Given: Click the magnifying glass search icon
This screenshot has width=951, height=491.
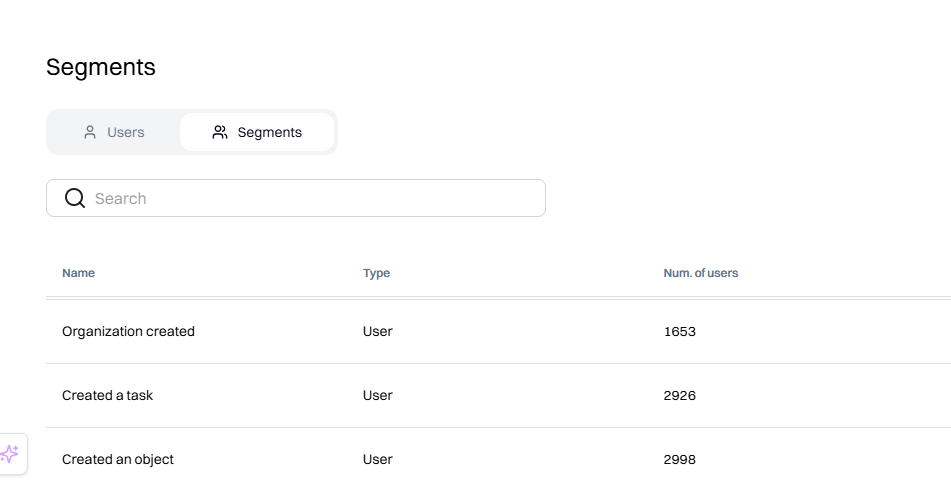Looking at the screenshot, I should point(75,198).
